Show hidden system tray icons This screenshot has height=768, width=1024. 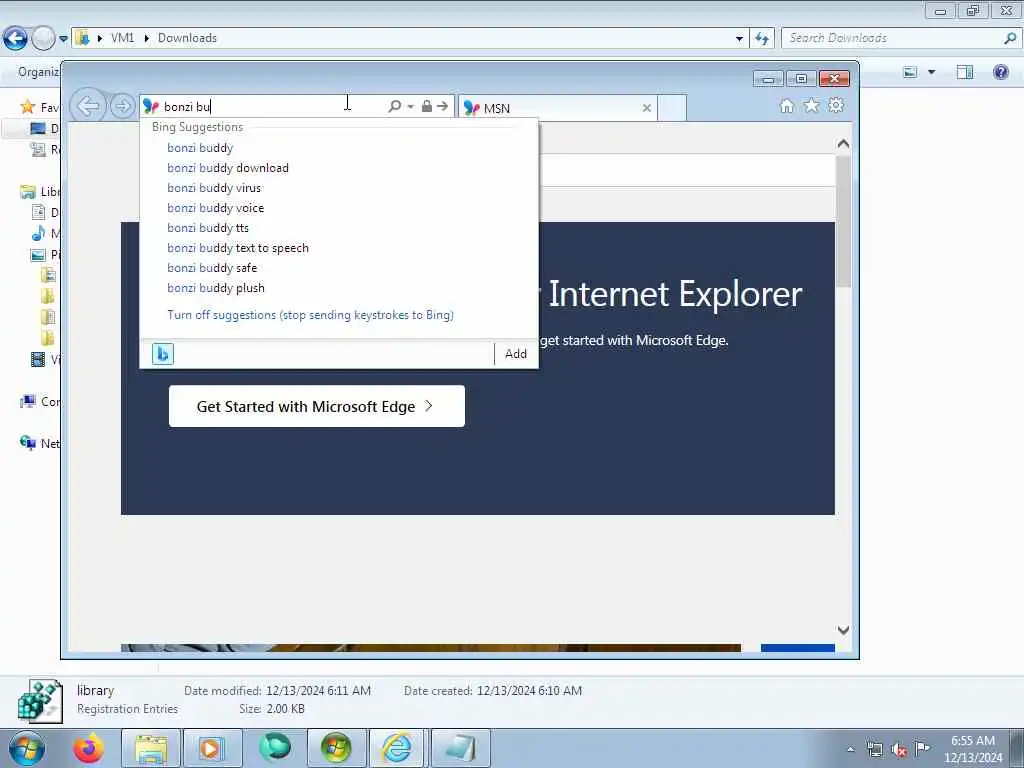pos(850,749)
